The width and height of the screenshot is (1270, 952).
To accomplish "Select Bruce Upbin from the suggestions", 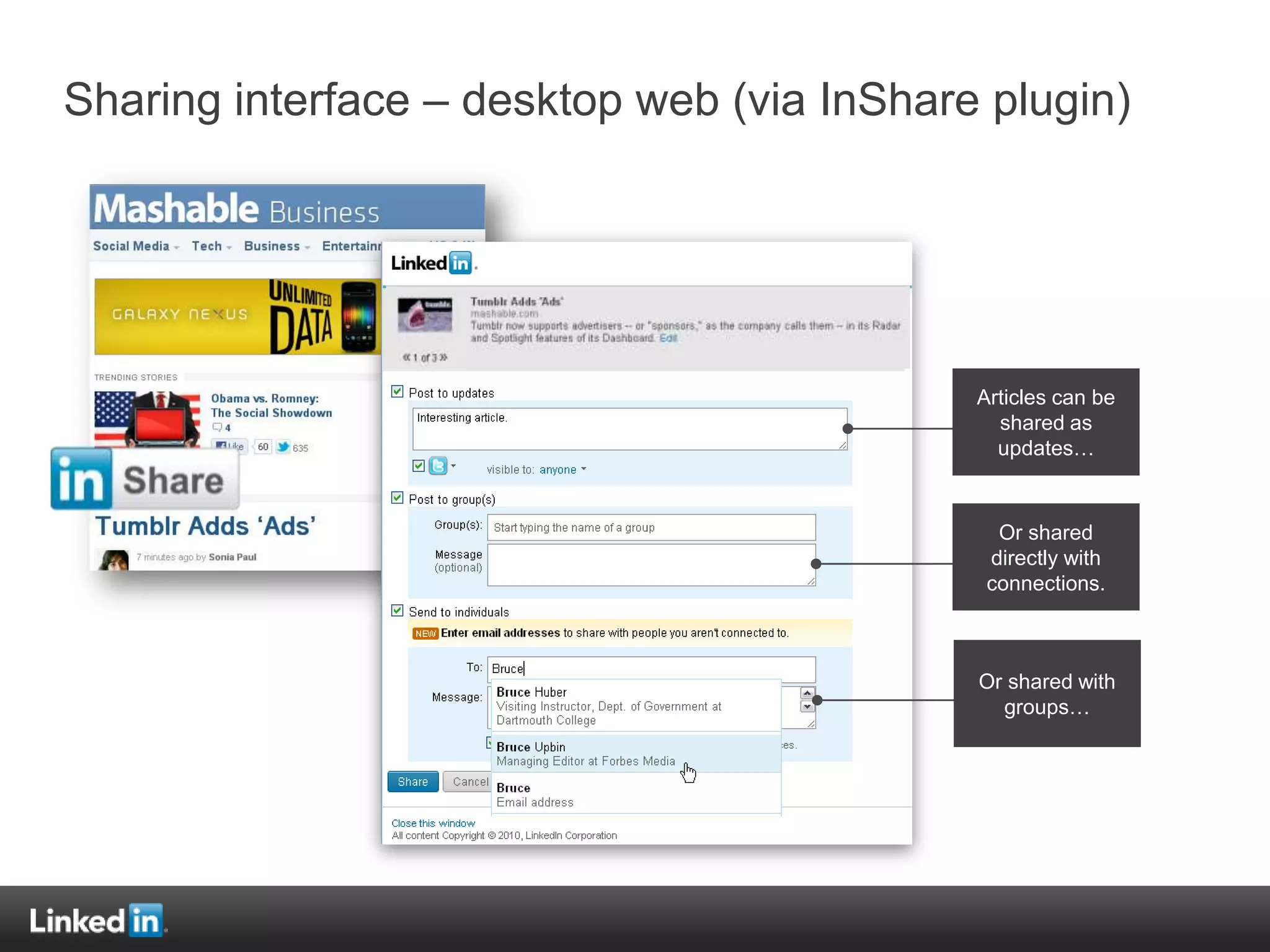I will (636, 754).
